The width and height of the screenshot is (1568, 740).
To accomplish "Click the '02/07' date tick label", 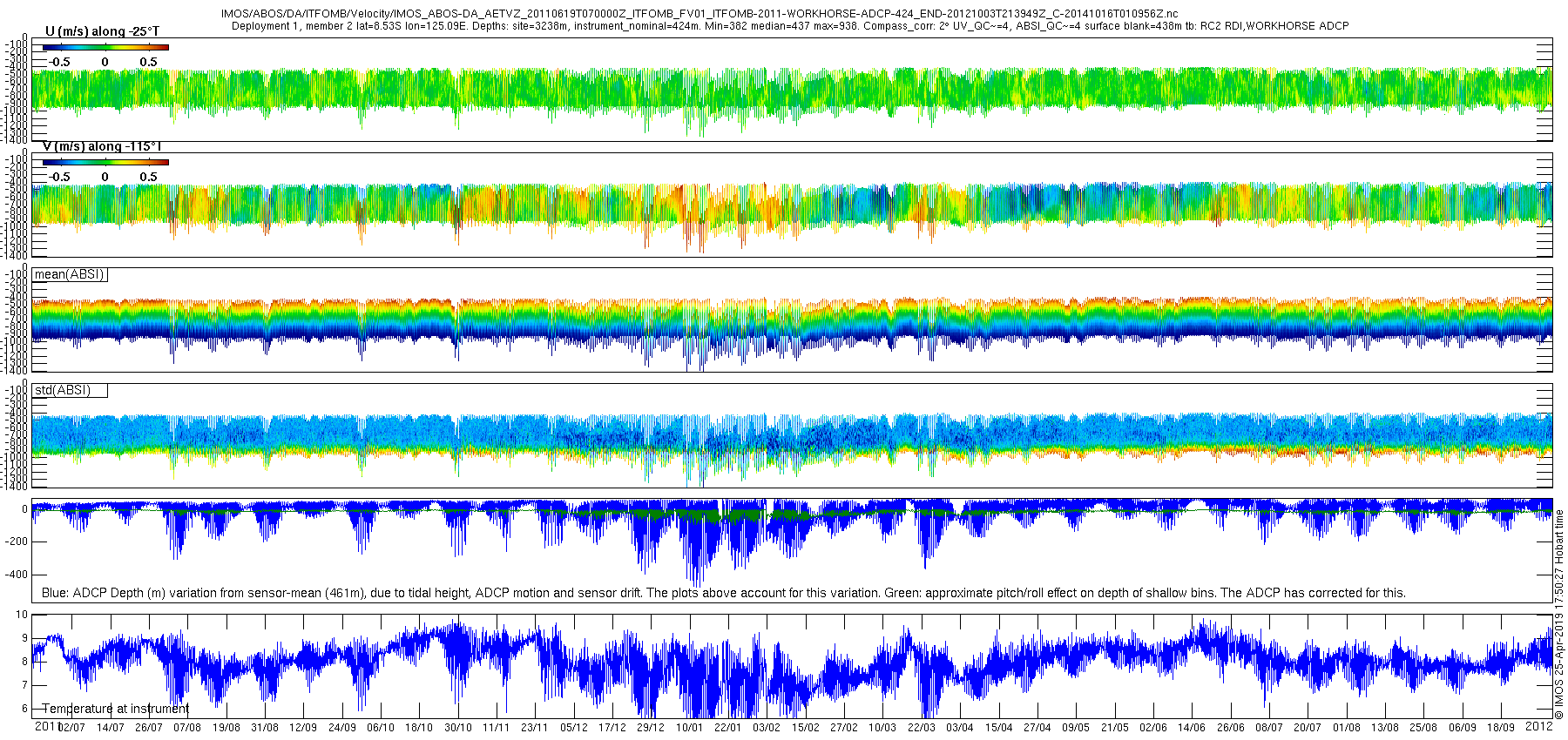I will click(71, 728).
